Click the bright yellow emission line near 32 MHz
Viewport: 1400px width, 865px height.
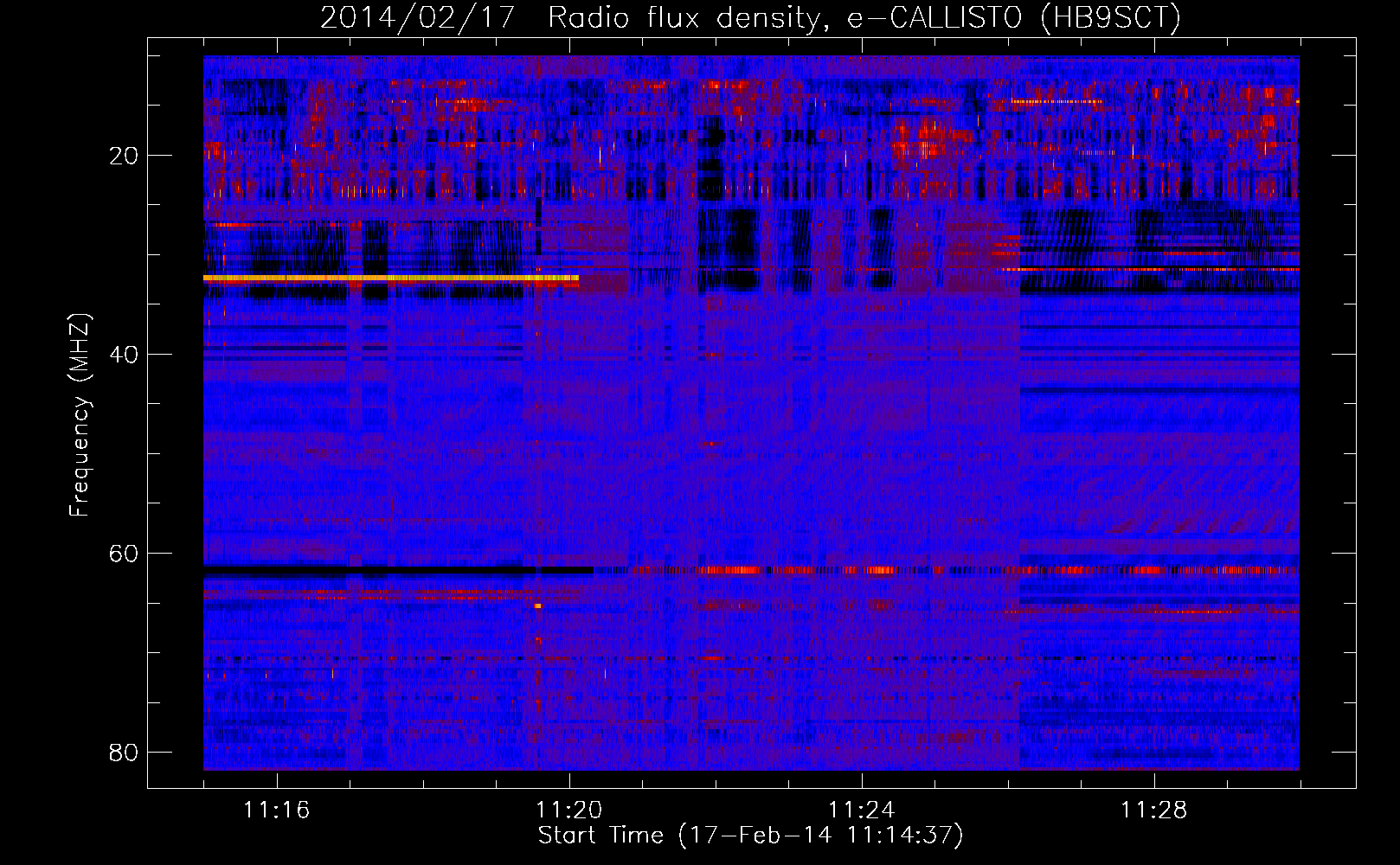[x=391, y=278]
